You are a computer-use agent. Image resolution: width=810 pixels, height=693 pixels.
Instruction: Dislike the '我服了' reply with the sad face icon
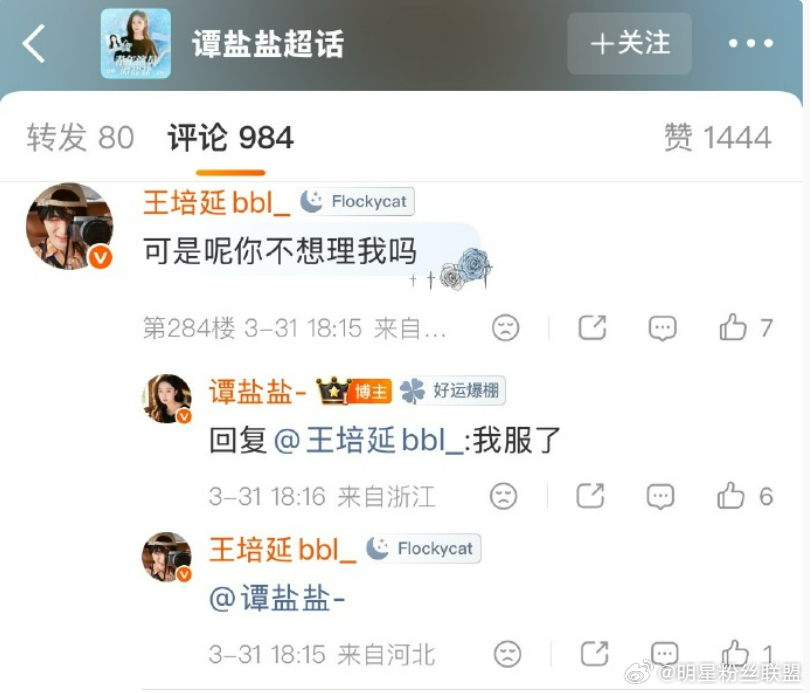[504, 496]
